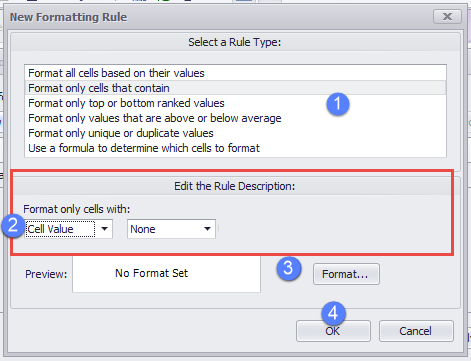Click the 'Select a Rule Type' header
The image size is (471, 361).
click(235, 42)
